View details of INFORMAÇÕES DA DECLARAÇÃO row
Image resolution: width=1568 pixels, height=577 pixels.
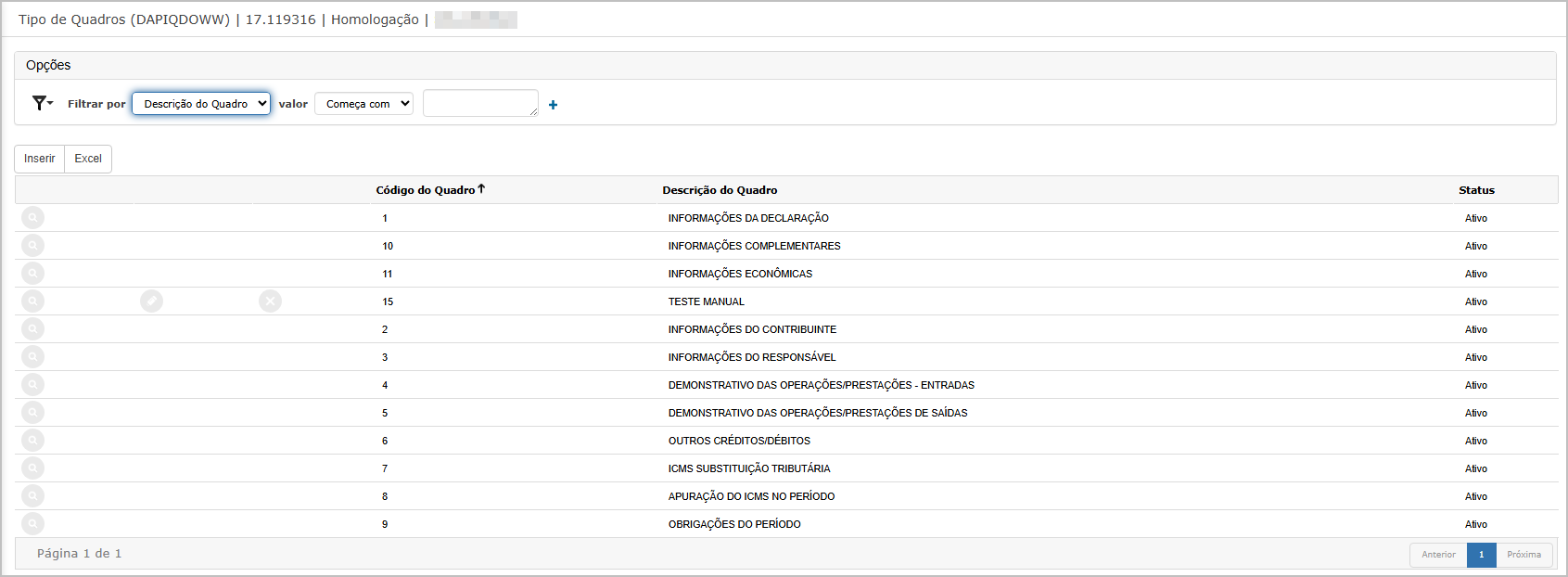(32, 218)
